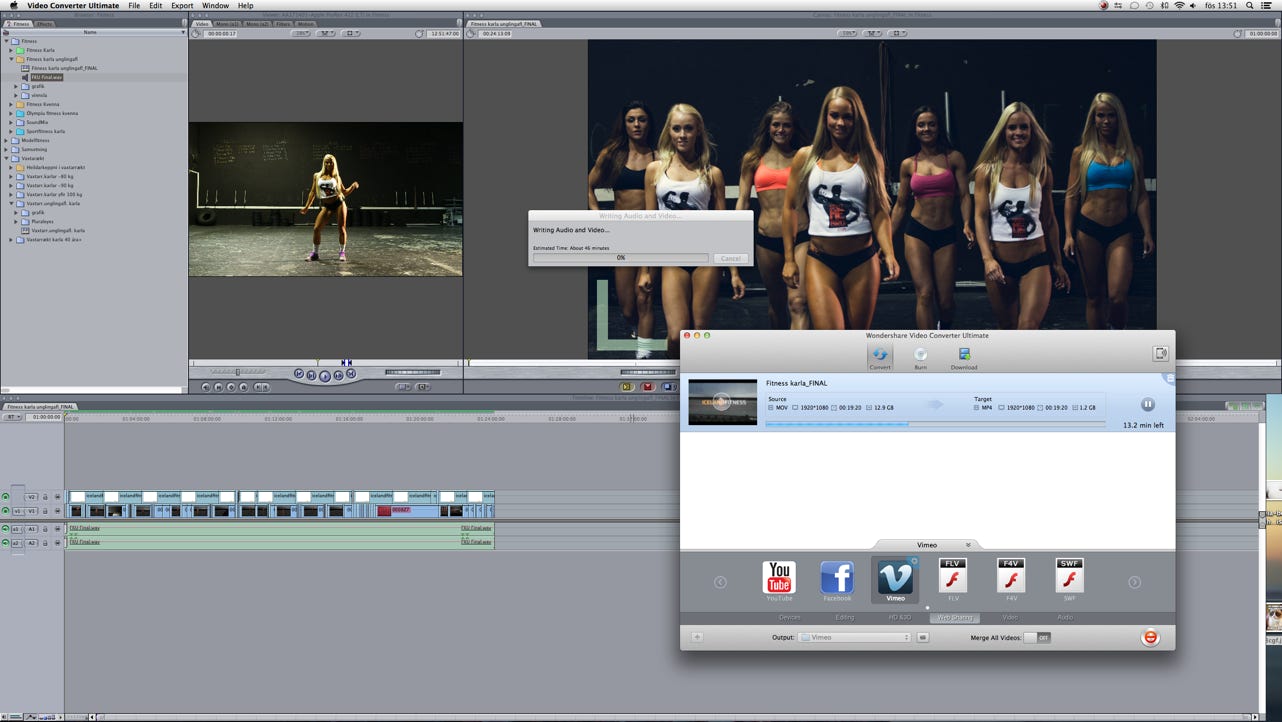Switch to the Effects tab

click(45, 24)
